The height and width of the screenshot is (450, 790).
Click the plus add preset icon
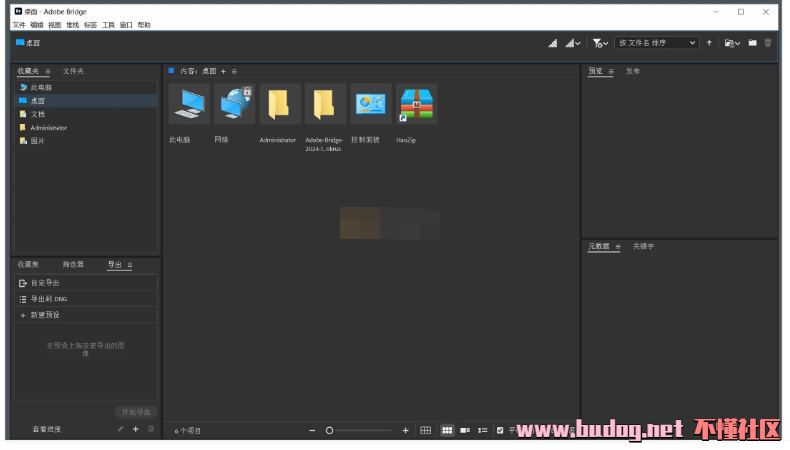(x=136, y=429)
